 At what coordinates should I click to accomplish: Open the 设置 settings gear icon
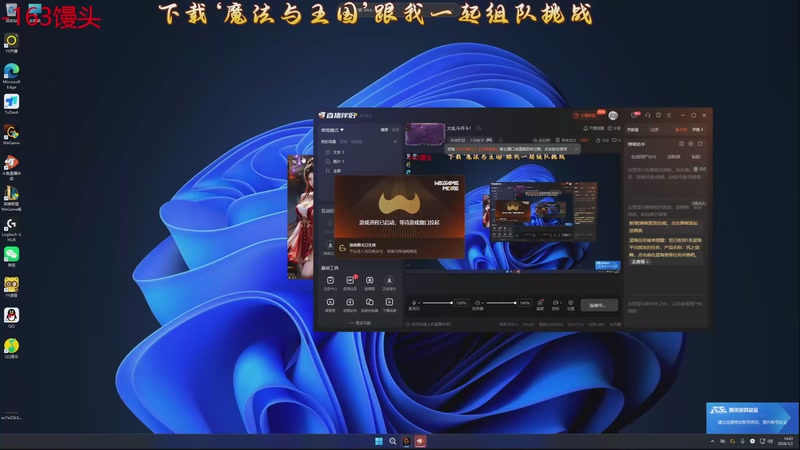[x=570, y=305]
